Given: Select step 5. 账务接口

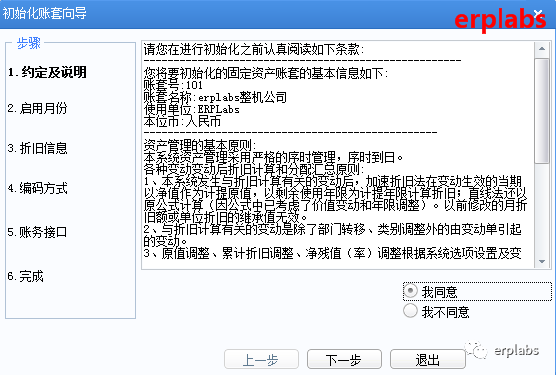Looking at the screenshot, I should (37, 232).
